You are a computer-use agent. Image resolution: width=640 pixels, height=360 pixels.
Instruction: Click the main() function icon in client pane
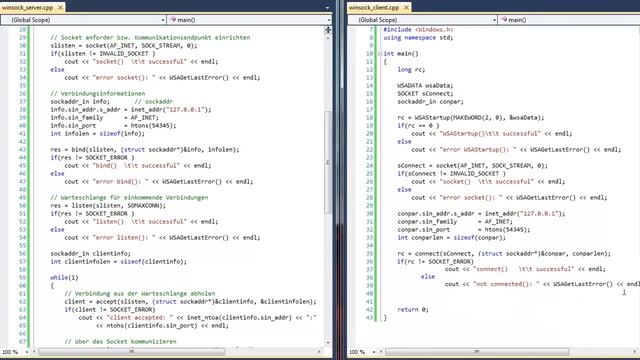[504, 20]
